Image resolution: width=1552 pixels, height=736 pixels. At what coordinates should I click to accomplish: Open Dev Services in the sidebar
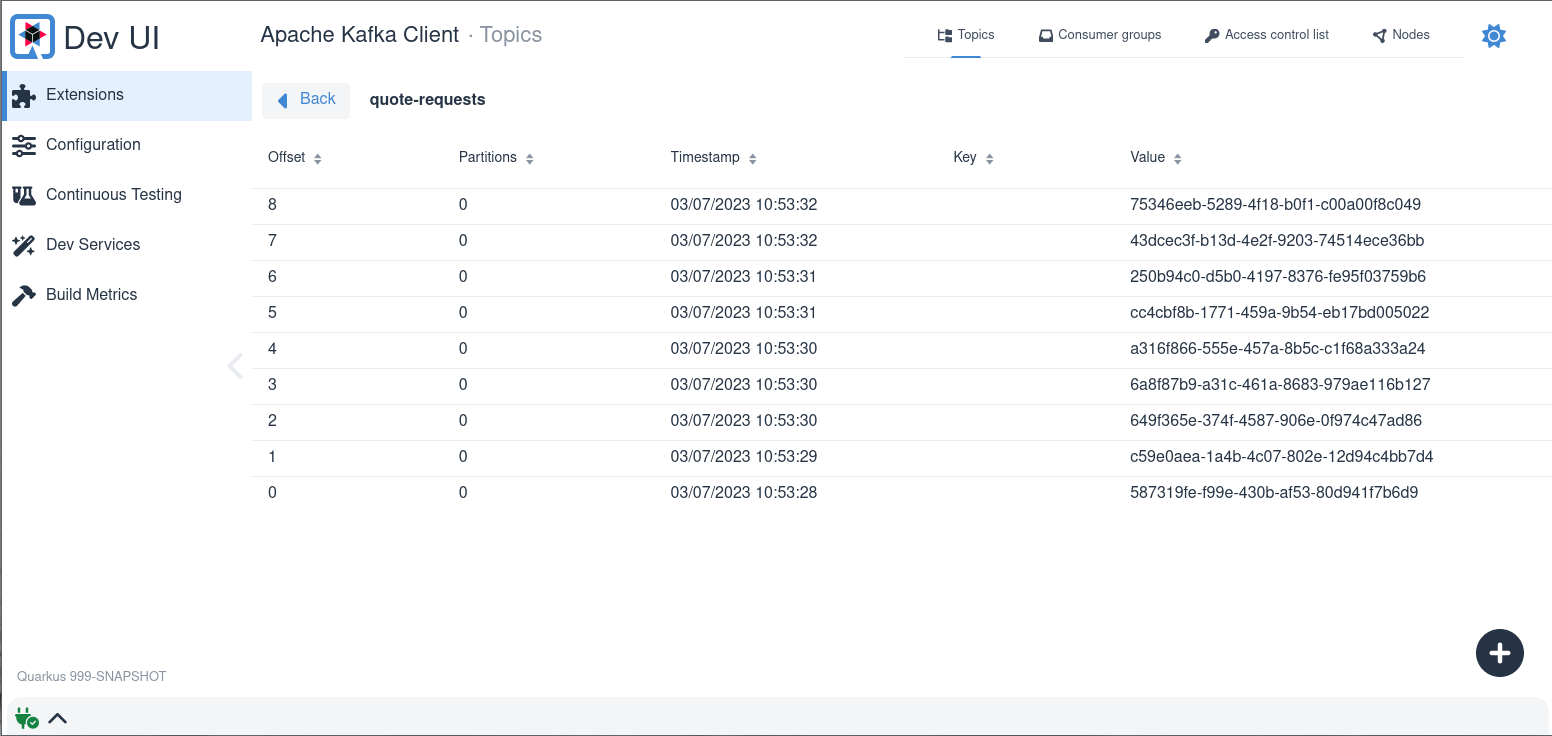click(x=127, y=245)
